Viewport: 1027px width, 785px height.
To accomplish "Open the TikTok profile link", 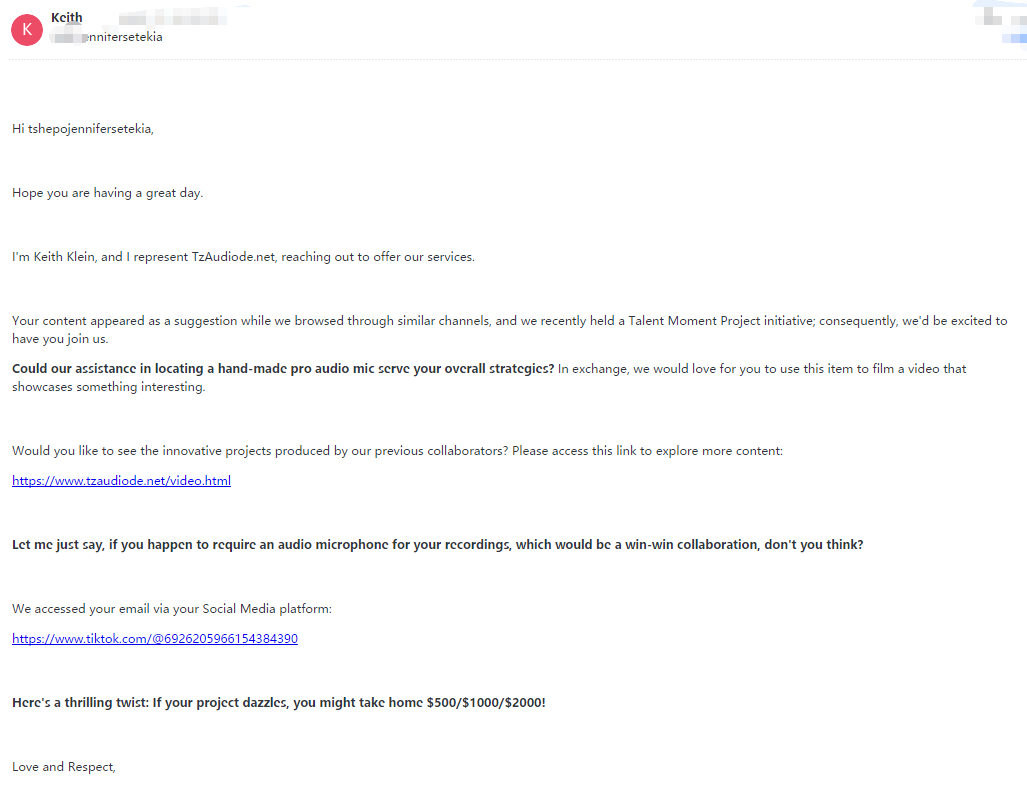I will coord(154,639).
